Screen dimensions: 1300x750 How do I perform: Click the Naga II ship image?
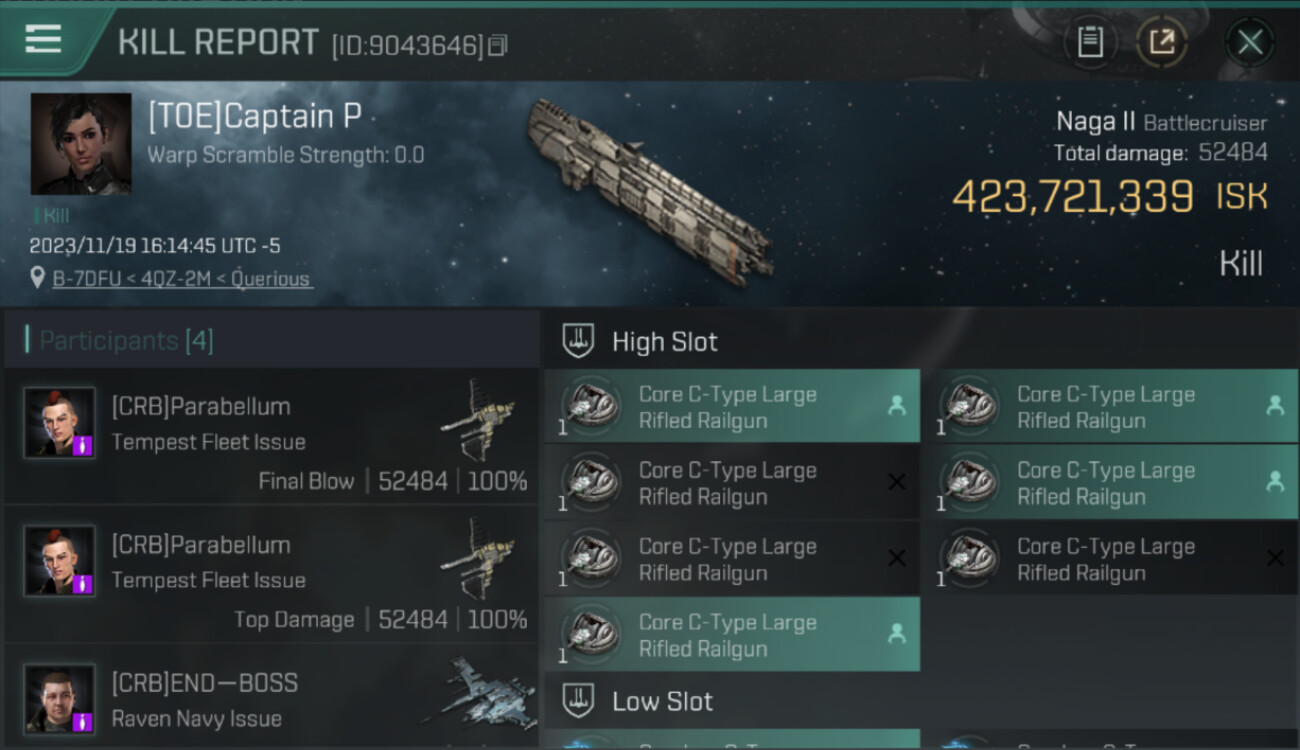(650, 188)
